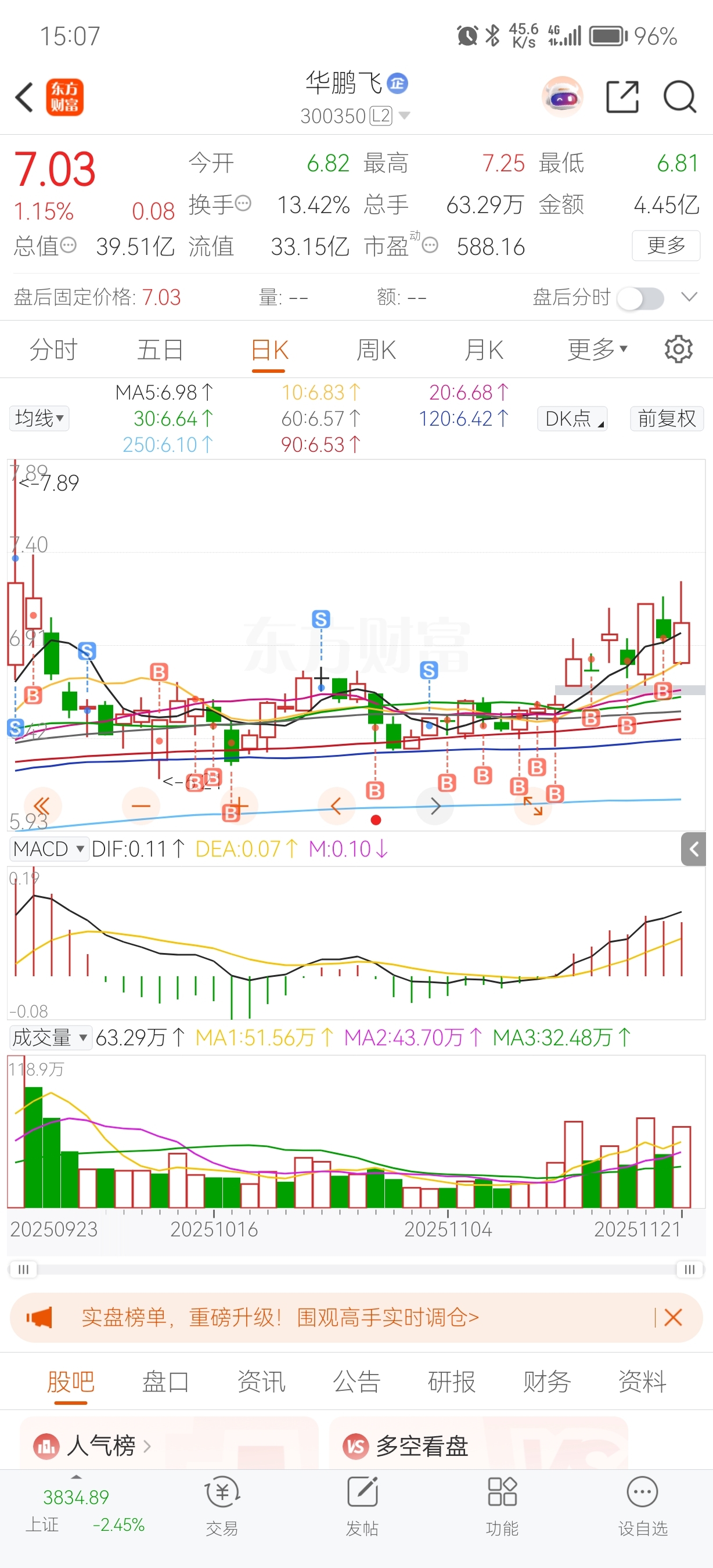713x1568 pixels.
Task: Tap the 人气榜 chart icon
Action: [x=46, y=1446]
